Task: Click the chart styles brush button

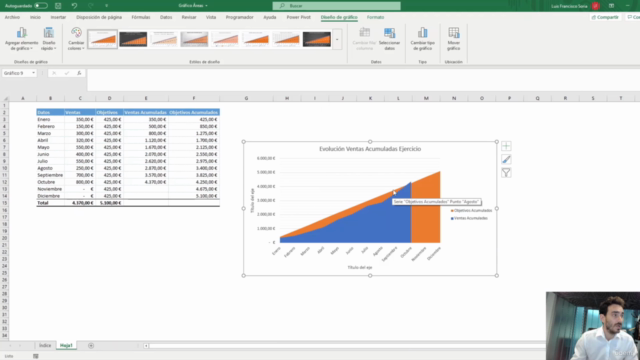Action: point(506,160)
